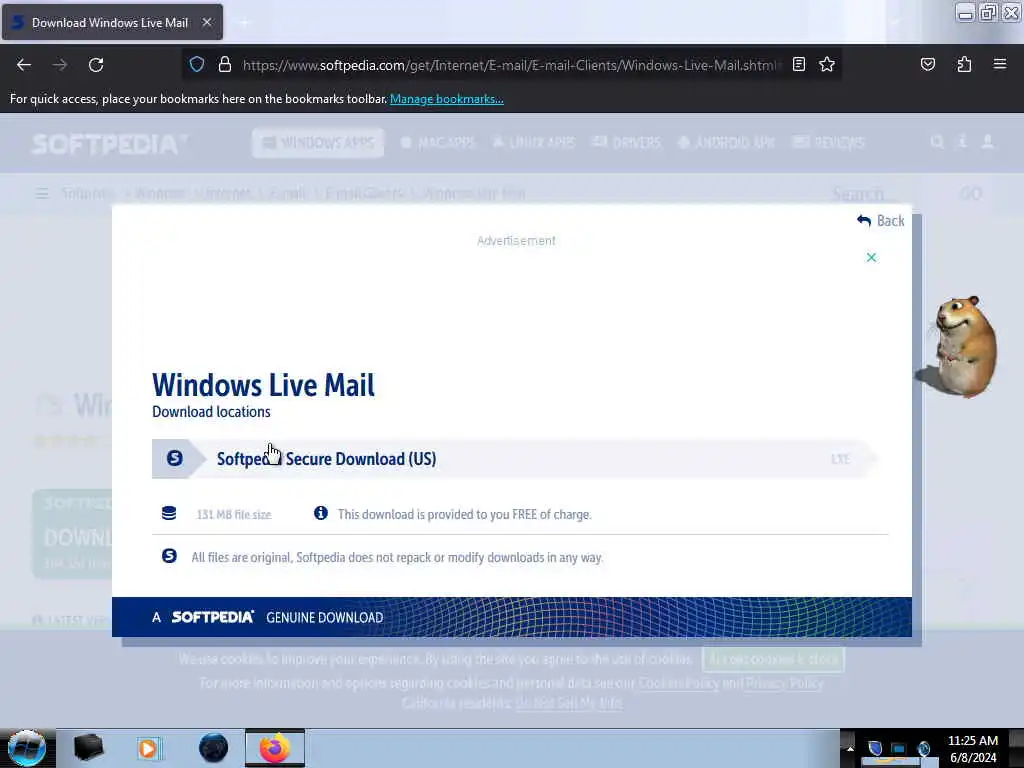Open Do Not Sell My Info link

(x=568, y=703)
